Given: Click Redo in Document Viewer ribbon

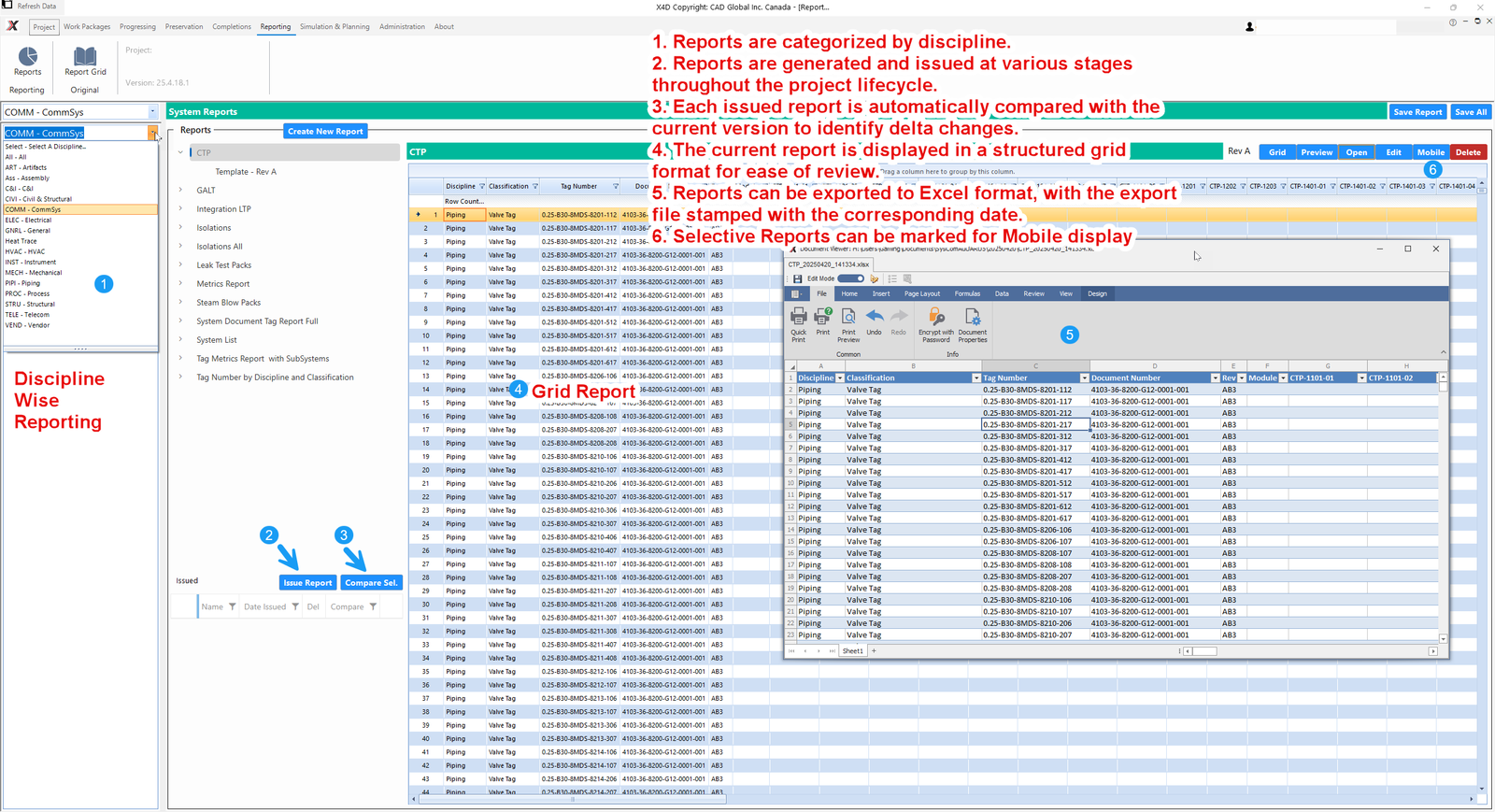Looking at the screenshot, I should coord(899,321).
